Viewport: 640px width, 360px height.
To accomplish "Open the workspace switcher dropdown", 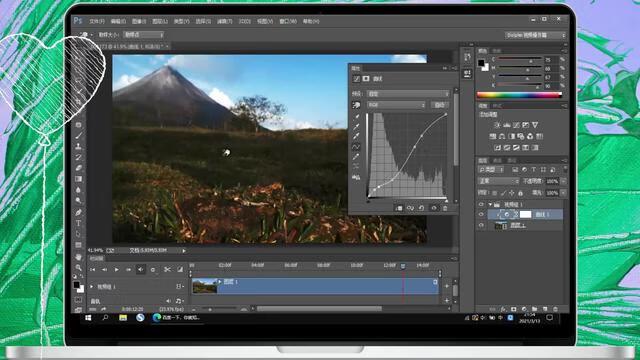I will coord(535,36).
